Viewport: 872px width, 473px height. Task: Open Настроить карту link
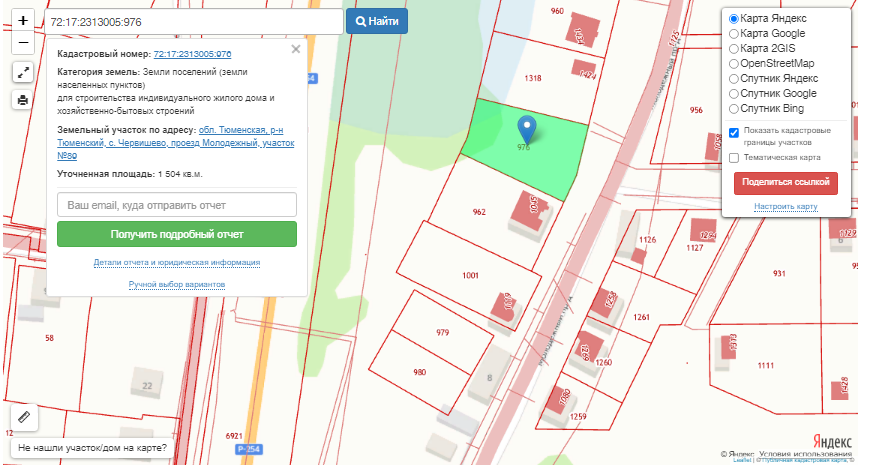point(786,206)
